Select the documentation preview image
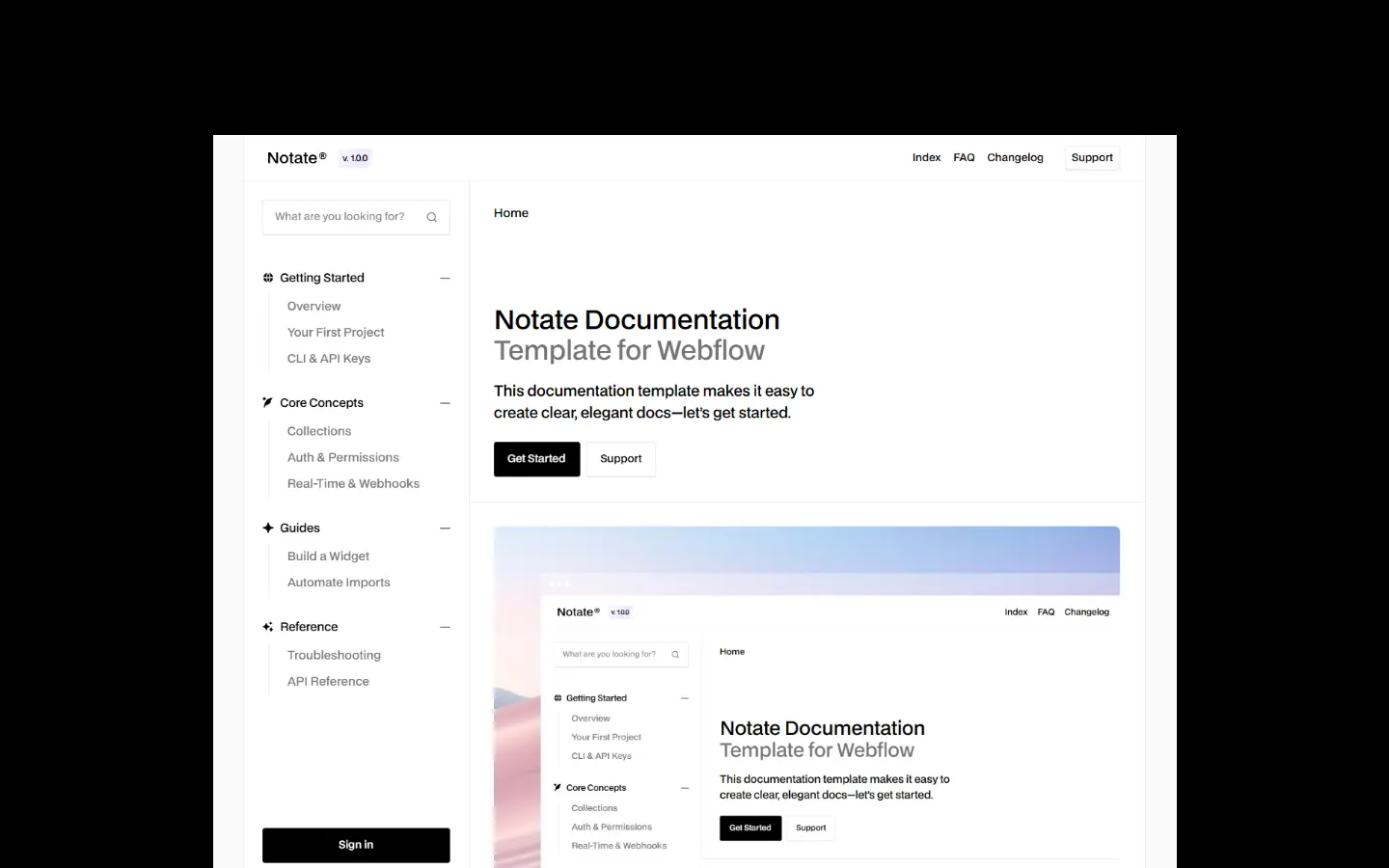 pos(806,694)
